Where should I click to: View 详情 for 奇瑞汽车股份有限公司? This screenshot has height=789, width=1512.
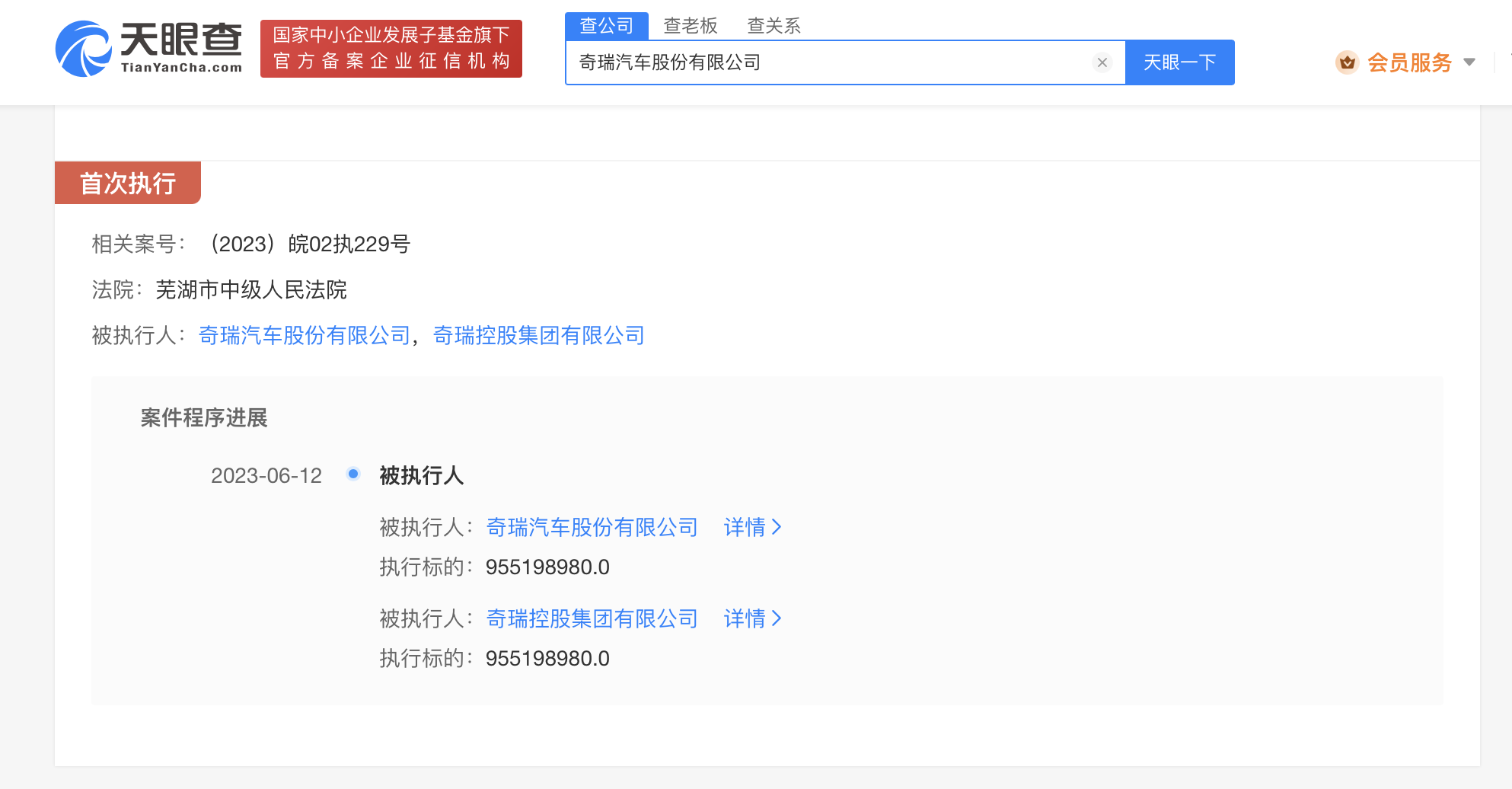tap(752, 527)
